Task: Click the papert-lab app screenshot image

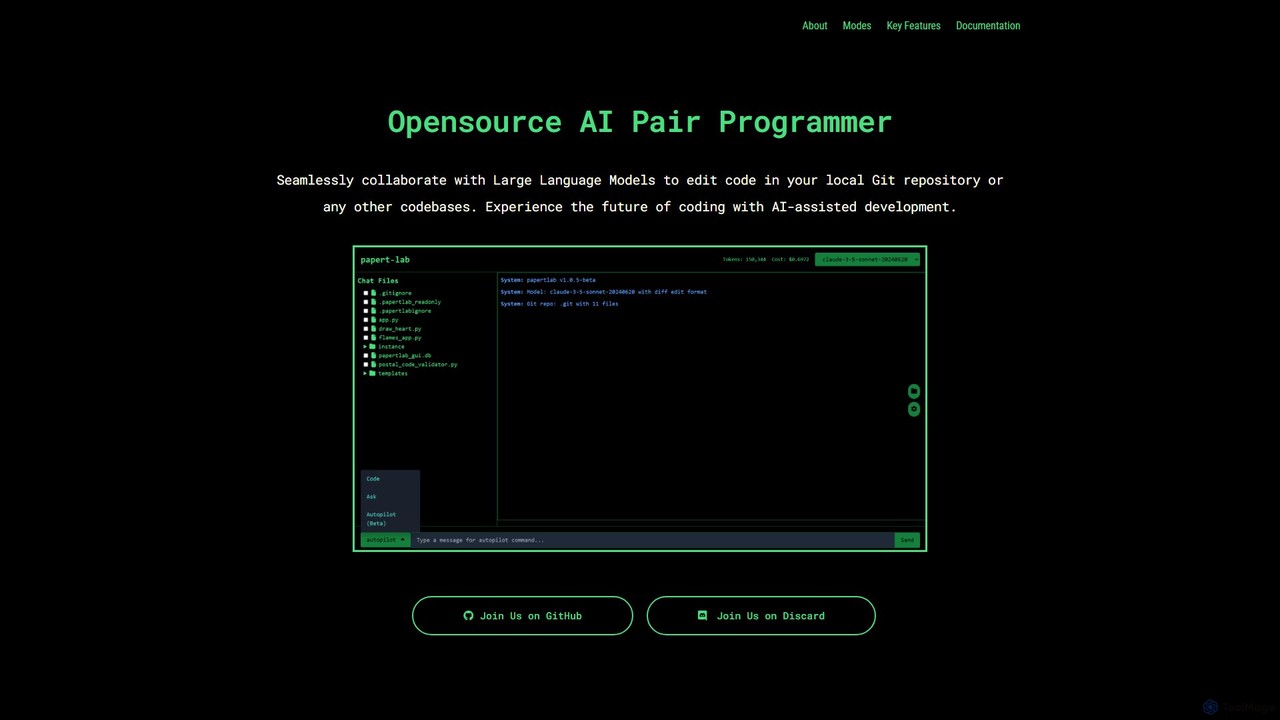Action: pyautogui.click(x=640, y=398)
